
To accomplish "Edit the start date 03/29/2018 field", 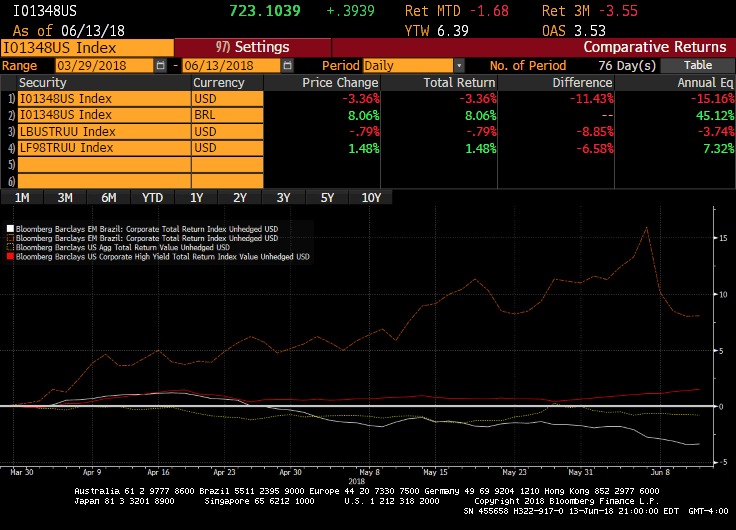I will pos(104,66).
